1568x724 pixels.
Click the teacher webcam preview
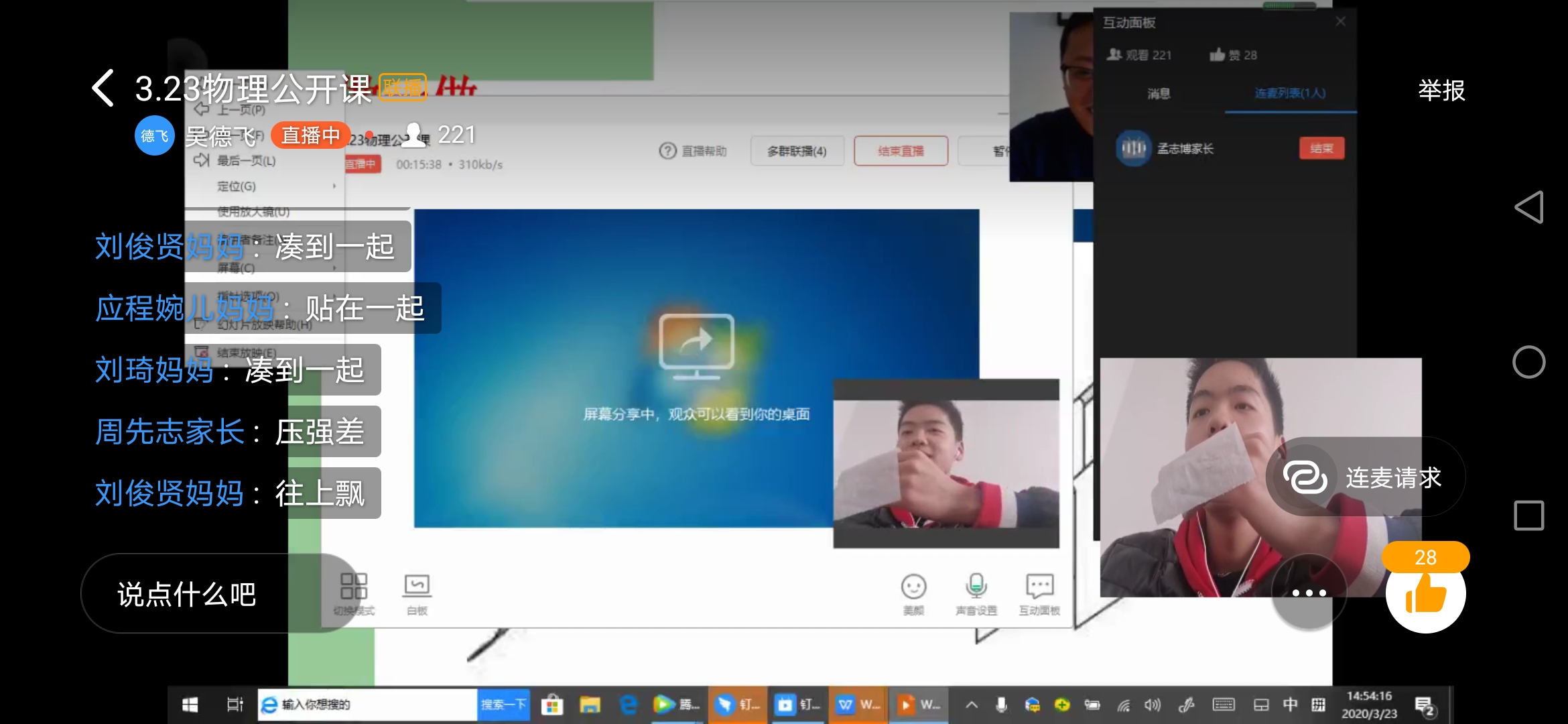point(1051,97)
